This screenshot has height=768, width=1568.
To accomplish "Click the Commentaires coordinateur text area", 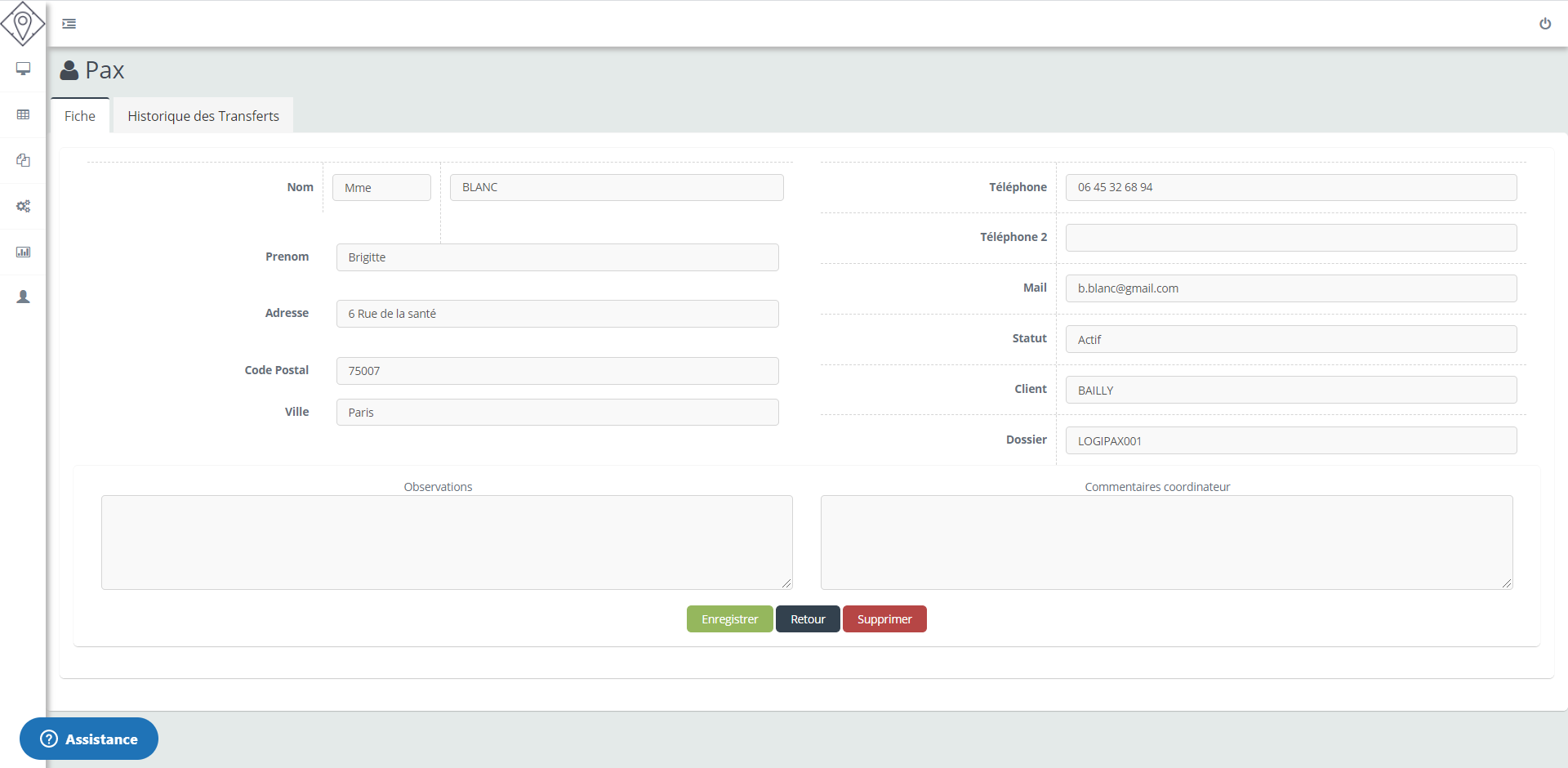I will [x=1166, y=542].
